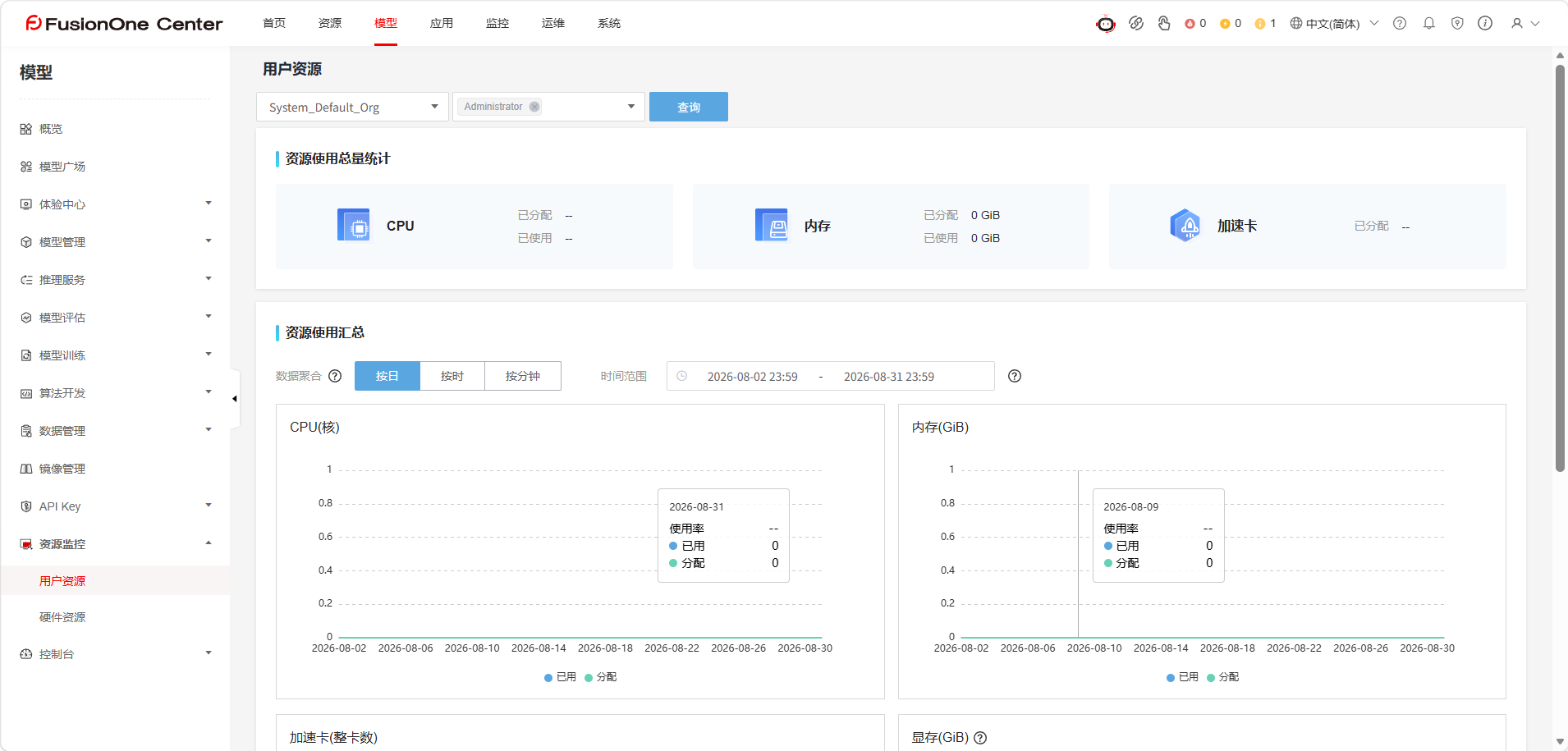Collapse 资源监控 sidebar menu
The width and height of the screenshot is (1568, 751).
click(x=115, y=543)
